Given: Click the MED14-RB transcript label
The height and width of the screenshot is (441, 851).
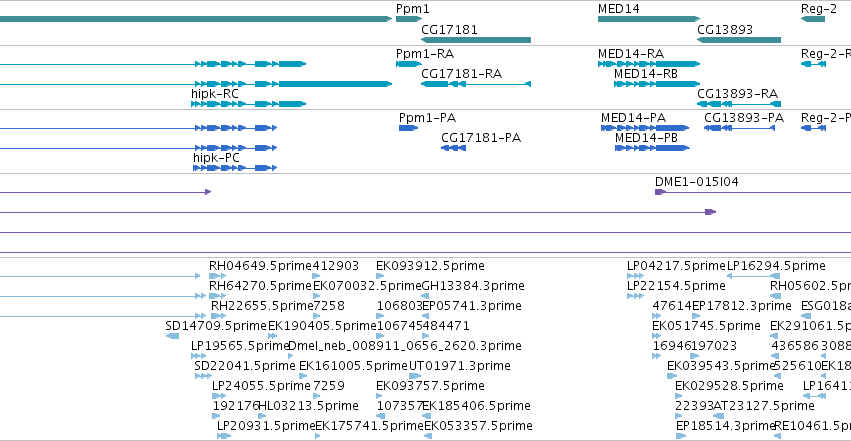Looking at the screenshot, I should [646, 74].
